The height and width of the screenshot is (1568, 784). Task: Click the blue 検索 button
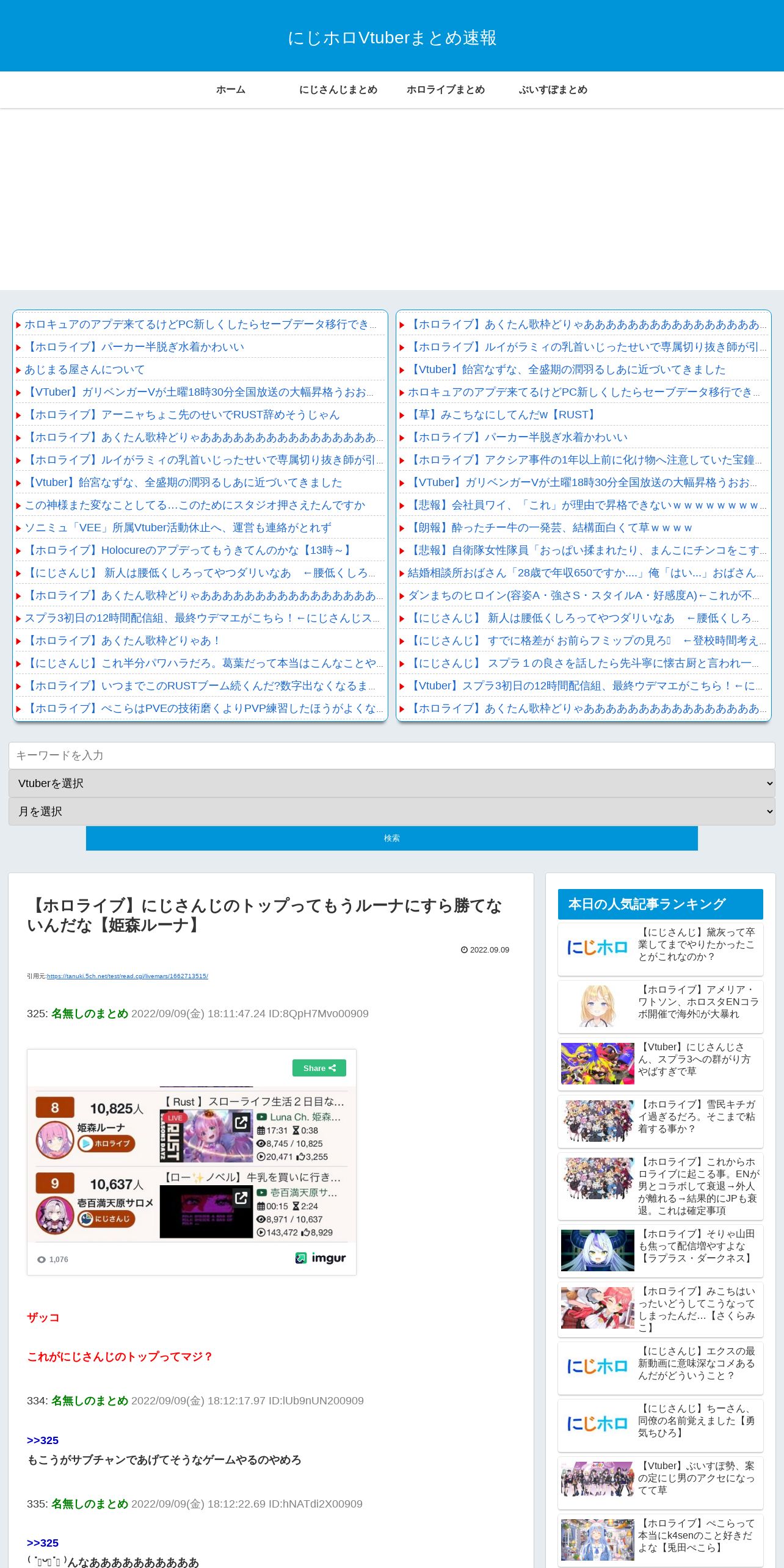click(x=392, y=838)
